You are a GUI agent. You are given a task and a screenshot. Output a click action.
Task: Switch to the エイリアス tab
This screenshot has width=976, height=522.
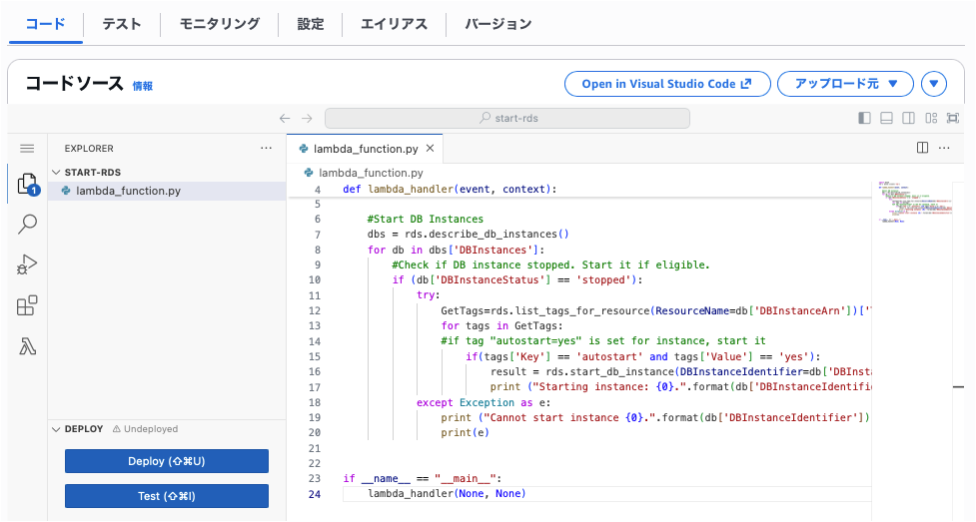(x=394, y=24)
